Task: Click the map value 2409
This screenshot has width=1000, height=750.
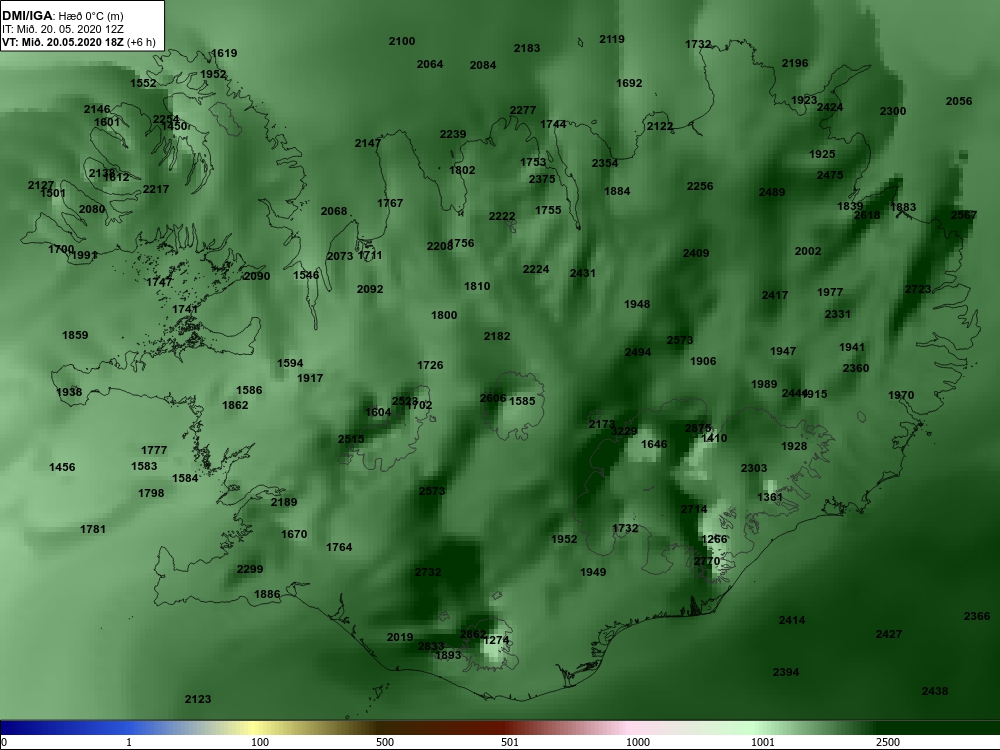Action: pos(696,253)
